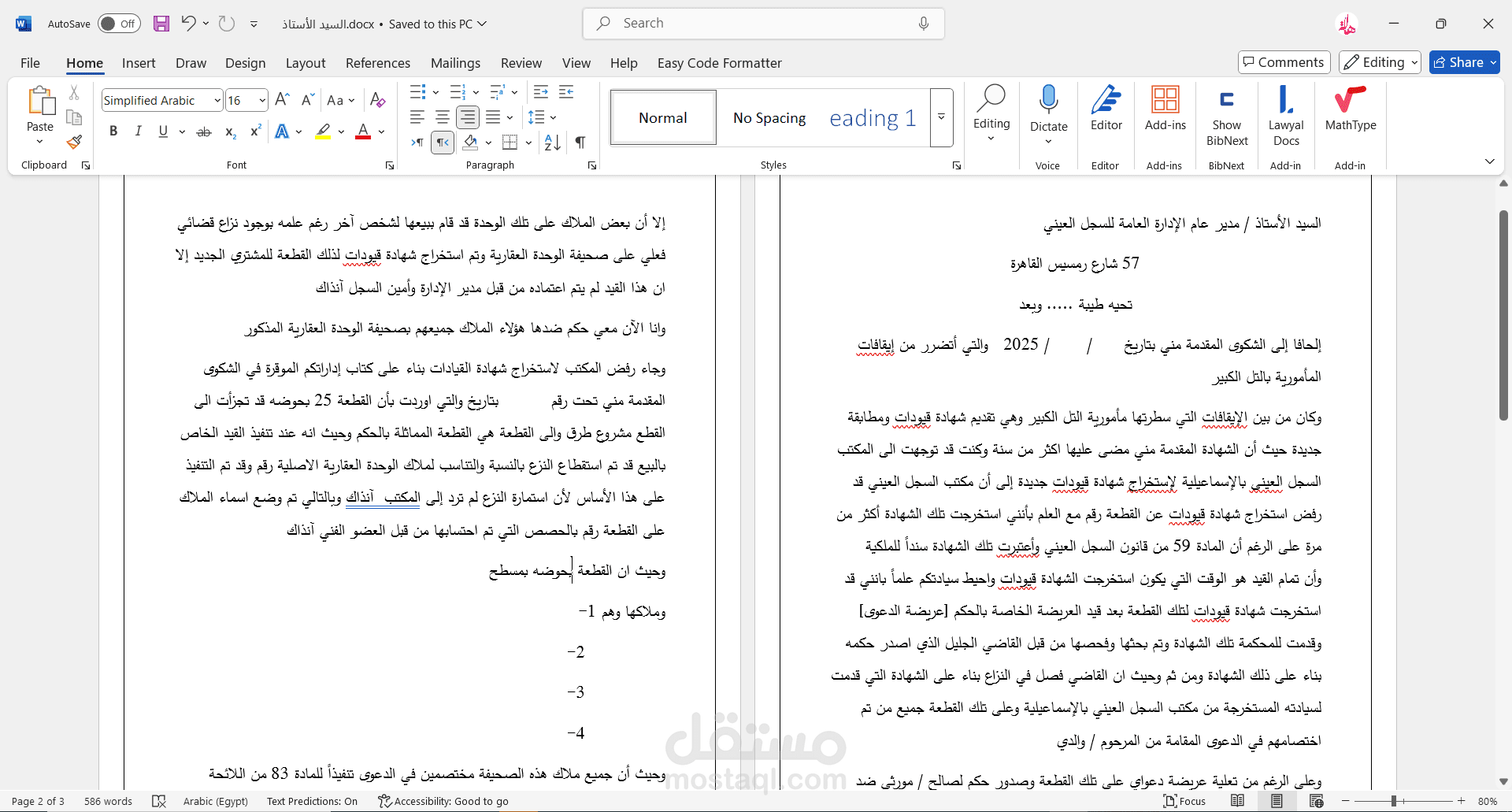Save the document with the save icon
Viewport: 1512px width, 812px height.
click(x=161, y=24)
